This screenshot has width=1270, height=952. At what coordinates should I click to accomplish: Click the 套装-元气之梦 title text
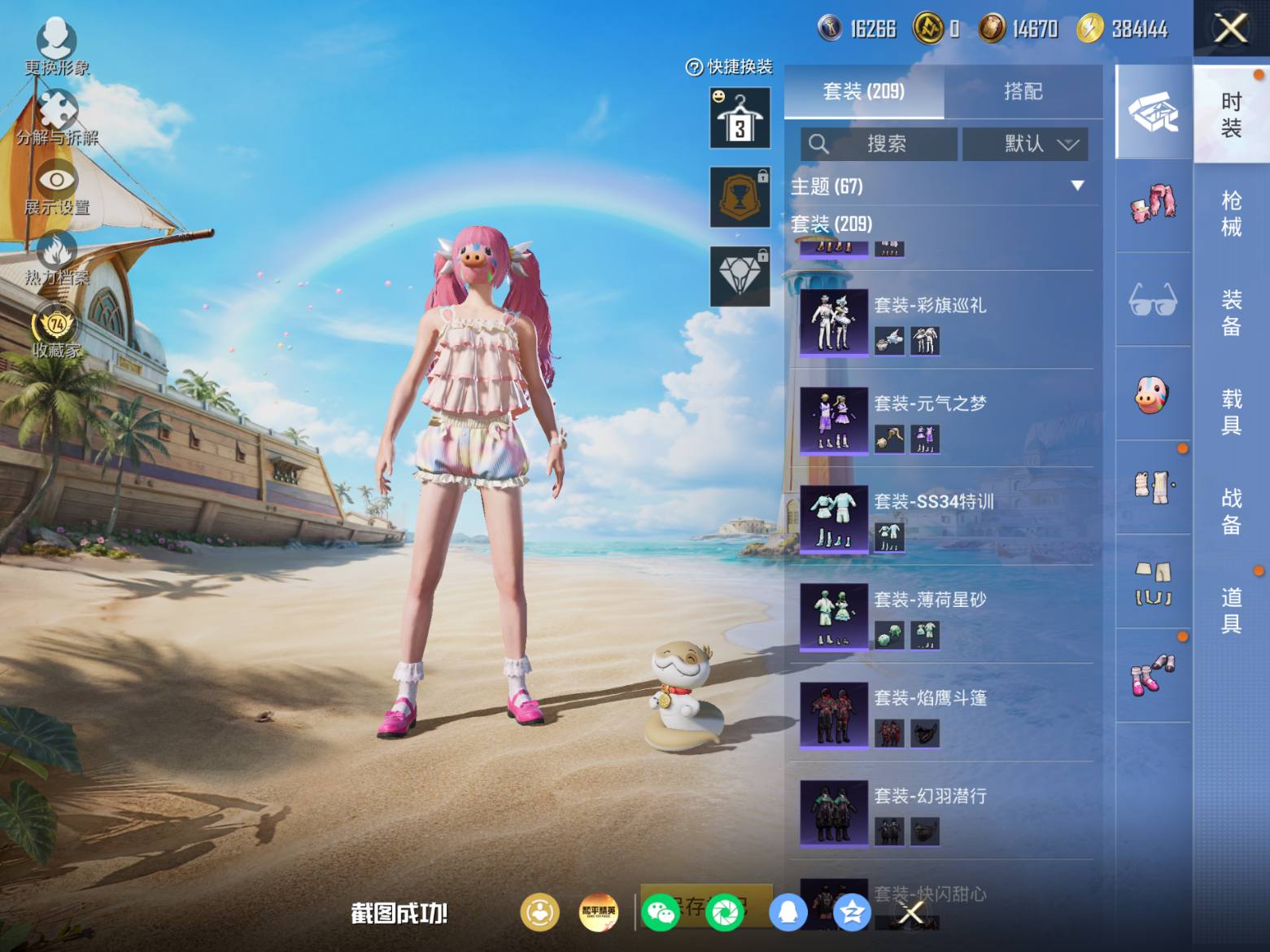point(930,403)
